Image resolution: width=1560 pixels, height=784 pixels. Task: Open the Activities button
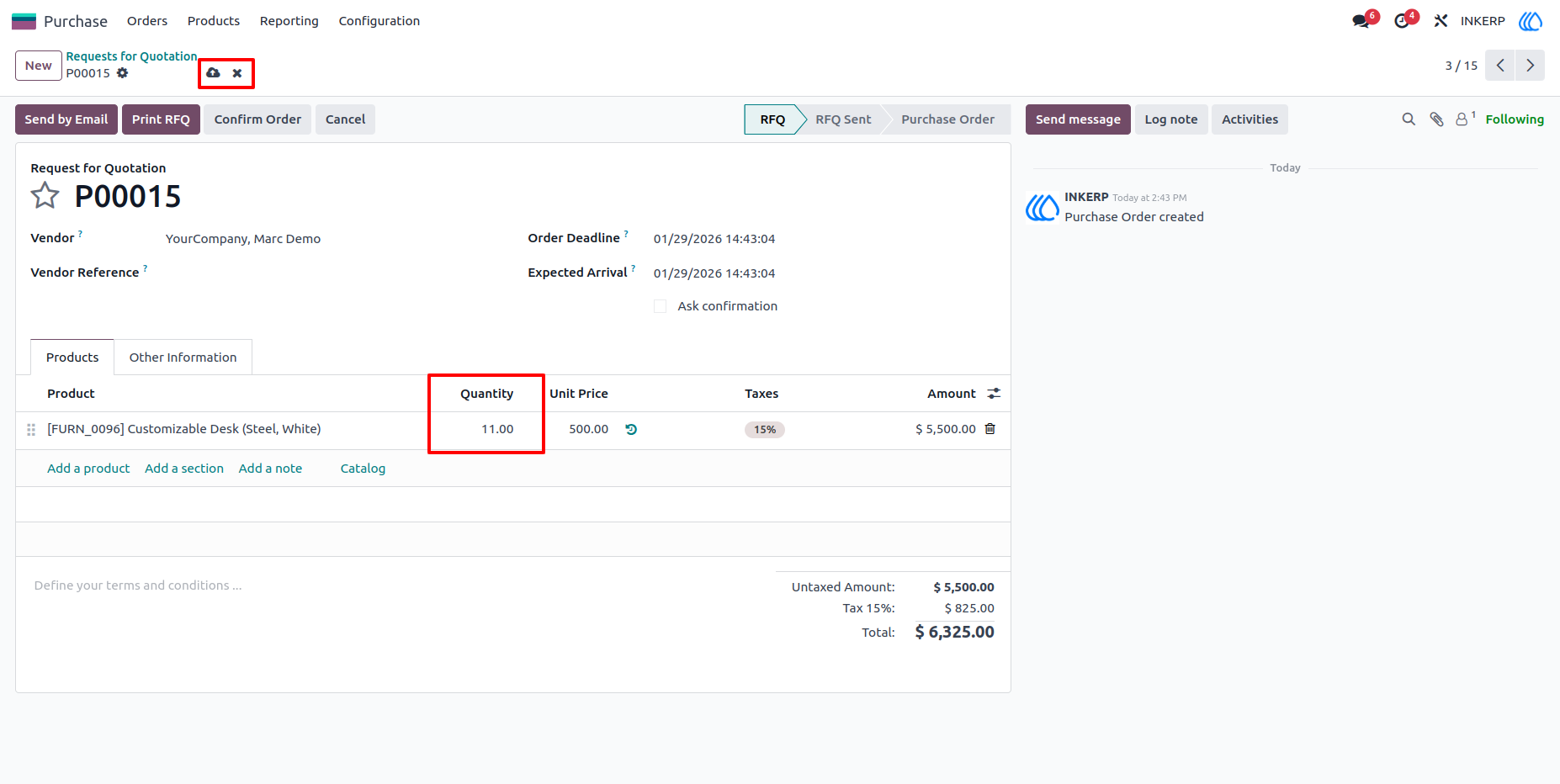(1250, 119)
